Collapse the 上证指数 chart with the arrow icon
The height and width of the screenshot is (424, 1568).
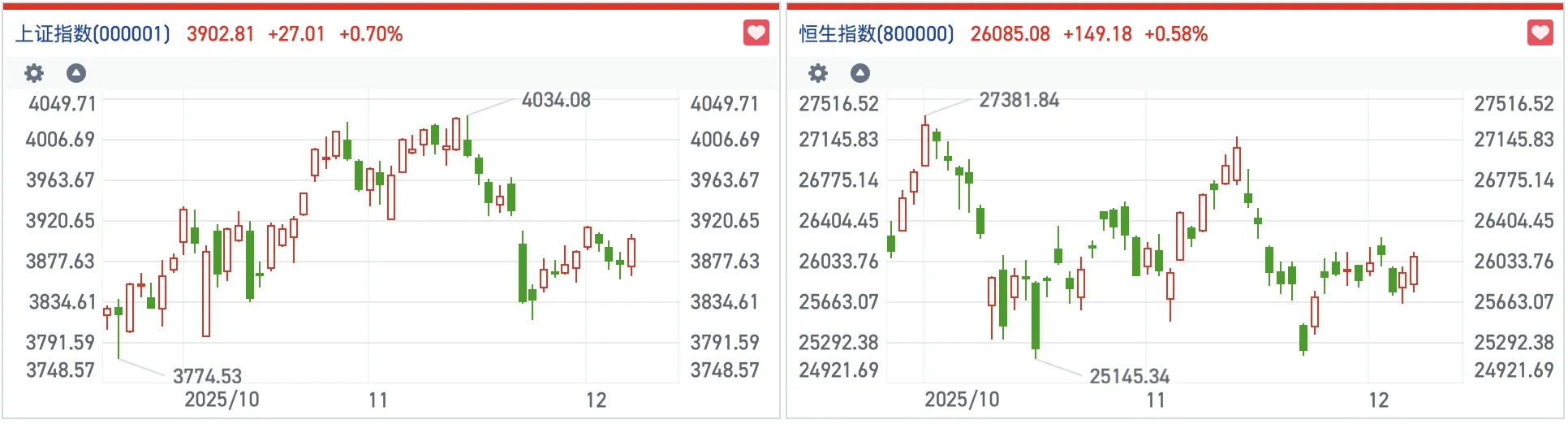click(x=76, y=73)
